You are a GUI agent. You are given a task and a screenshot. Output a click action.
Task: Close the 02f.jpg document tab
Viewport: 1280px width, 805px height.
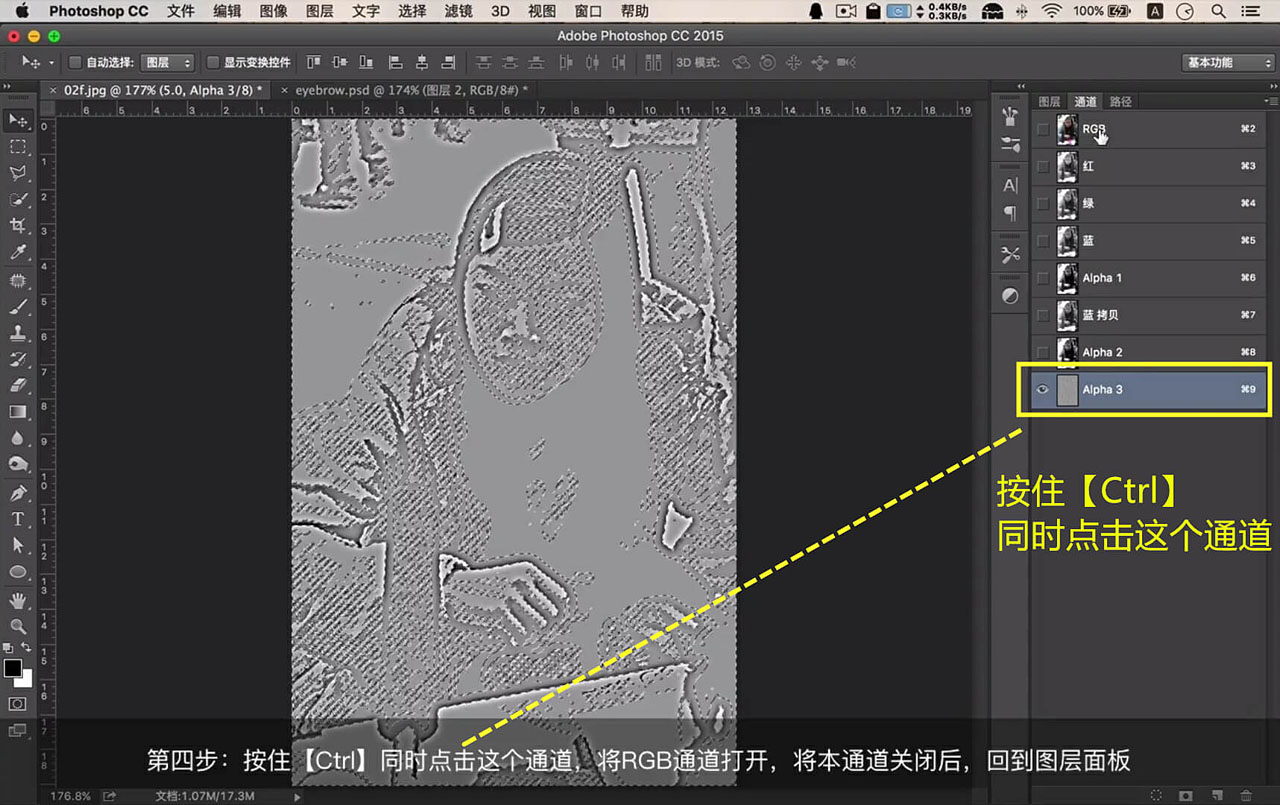(53, 89)
